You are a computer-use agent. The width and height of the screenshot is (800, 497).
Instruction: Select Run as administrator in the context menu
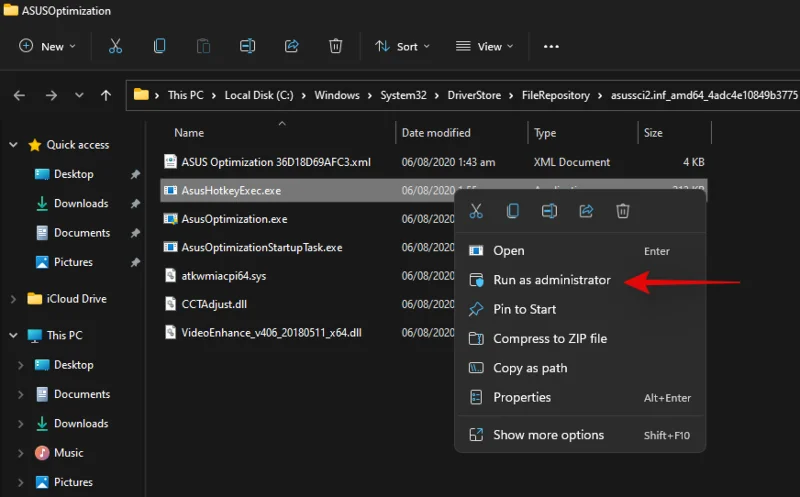point(551,280)
